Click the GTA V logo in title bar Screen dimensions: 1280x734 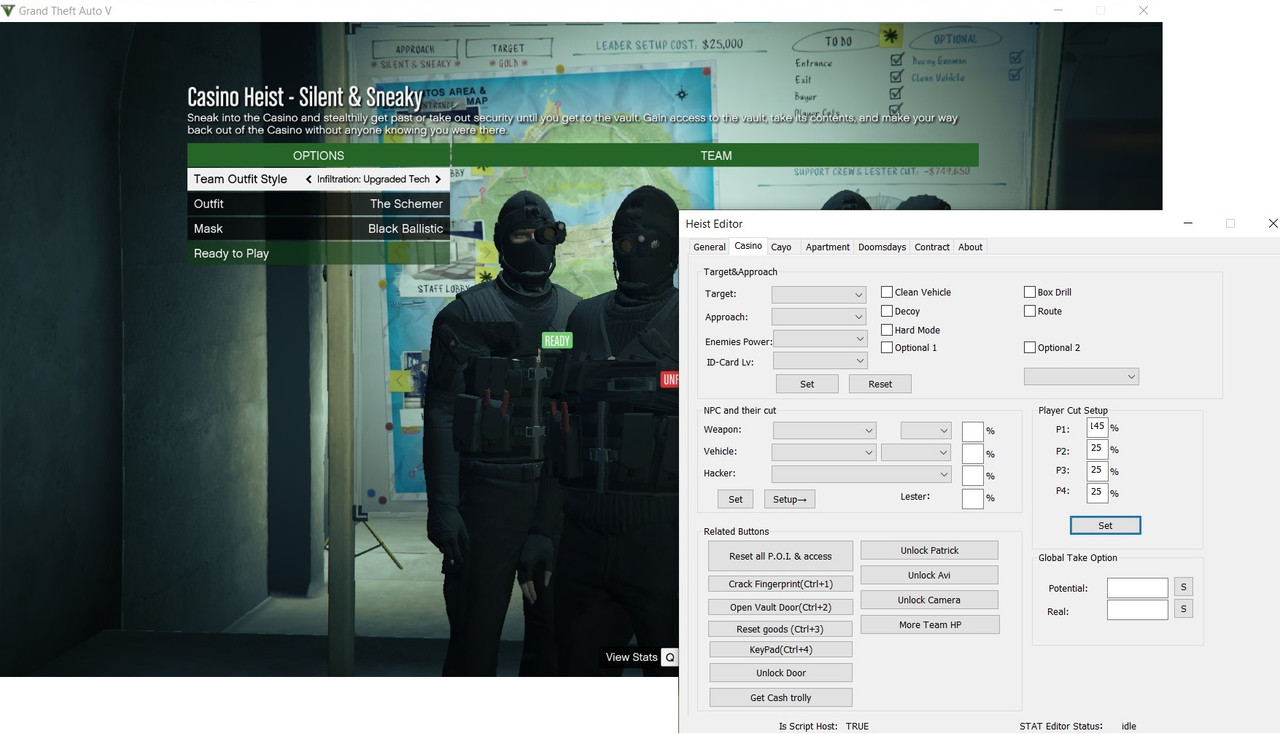pyautogui.click(x=9, y=10)
